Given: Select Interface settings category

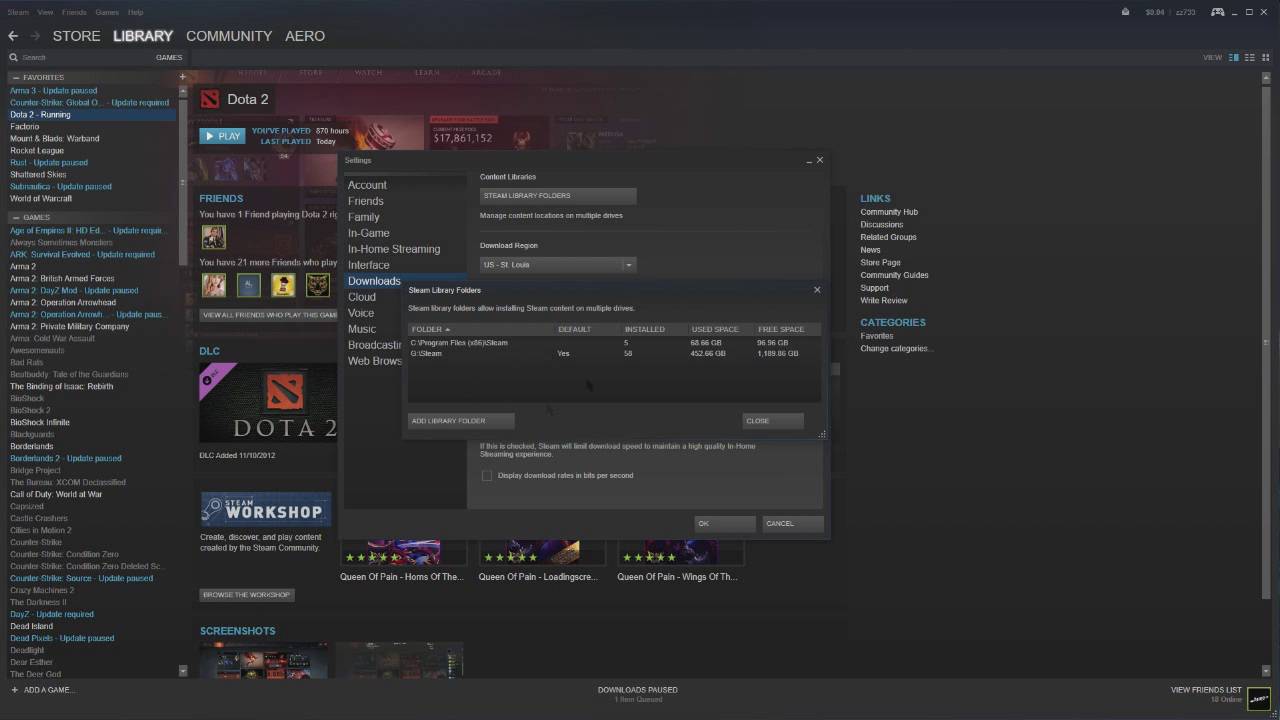Looking at the screenshot, I should click(369, 265).
